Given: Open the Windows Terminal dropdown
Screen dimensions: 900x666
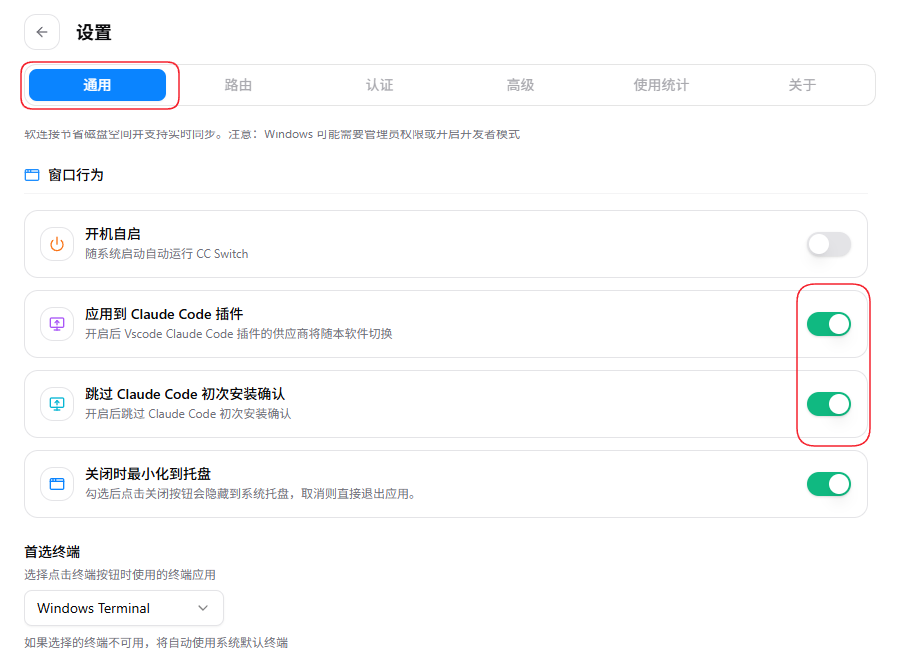Looking at the screenshot, I should click(123, 608).
